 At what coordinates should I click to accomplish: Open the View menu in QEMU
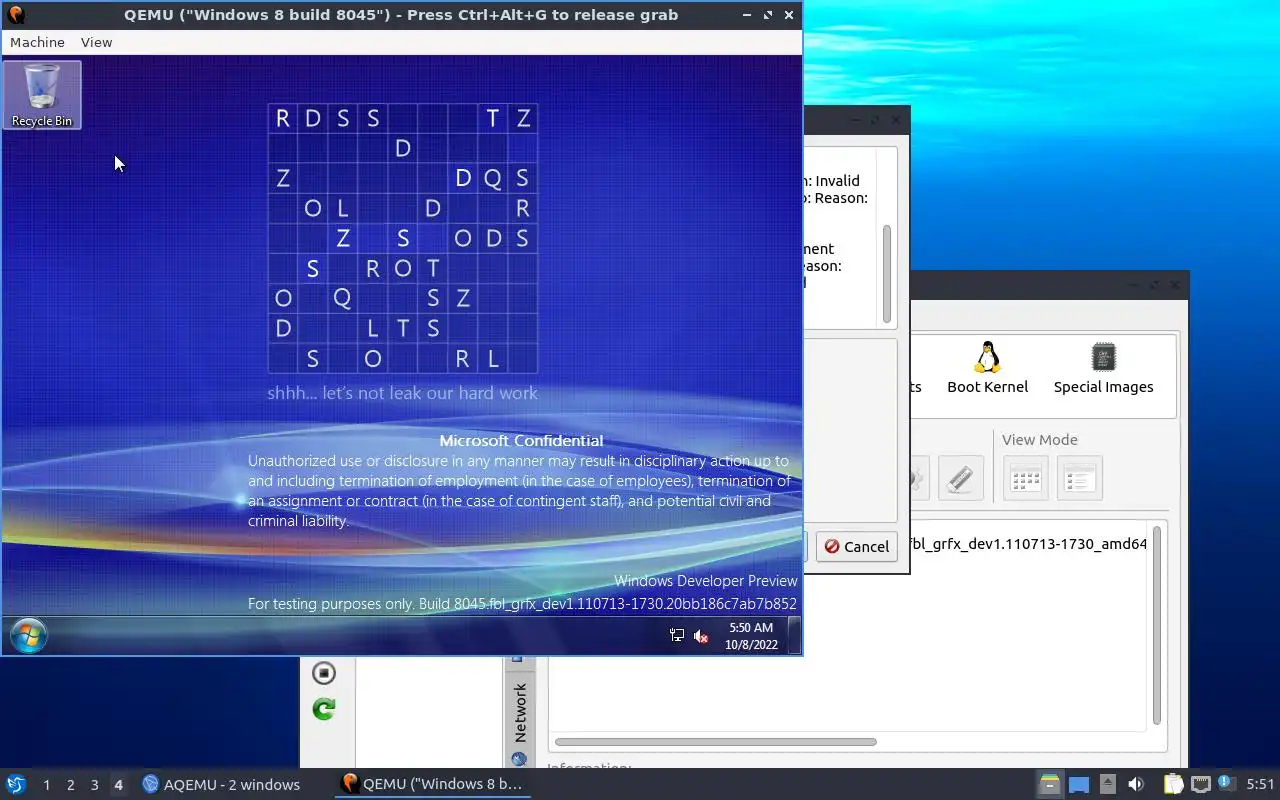[96, 42]
